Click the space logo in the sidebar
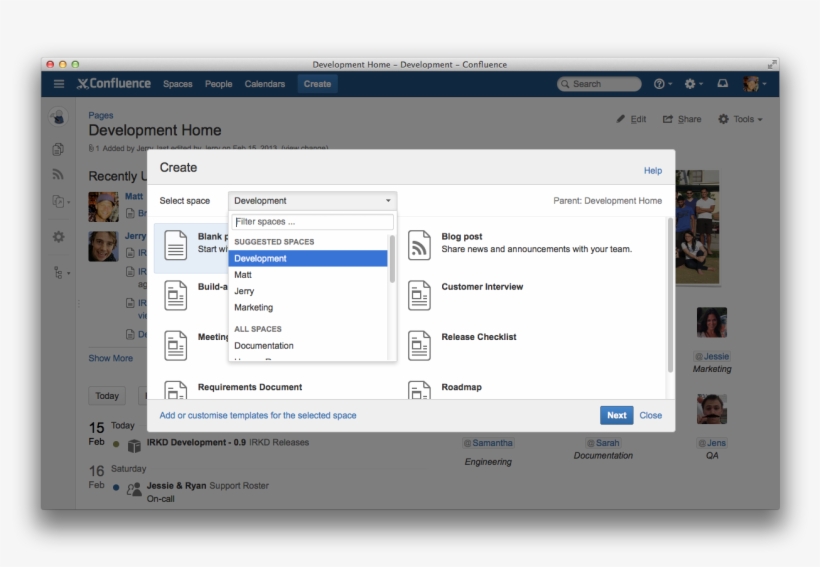This screenshot has width=820, height=567. coord(59,116)
